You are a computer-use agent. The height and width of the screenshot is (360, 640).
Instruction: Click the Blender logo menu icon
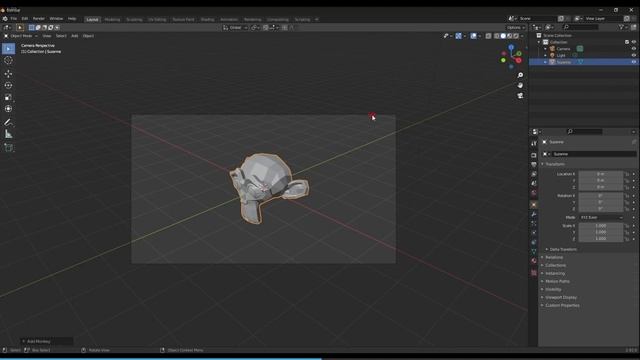click(x=5, y=19)
